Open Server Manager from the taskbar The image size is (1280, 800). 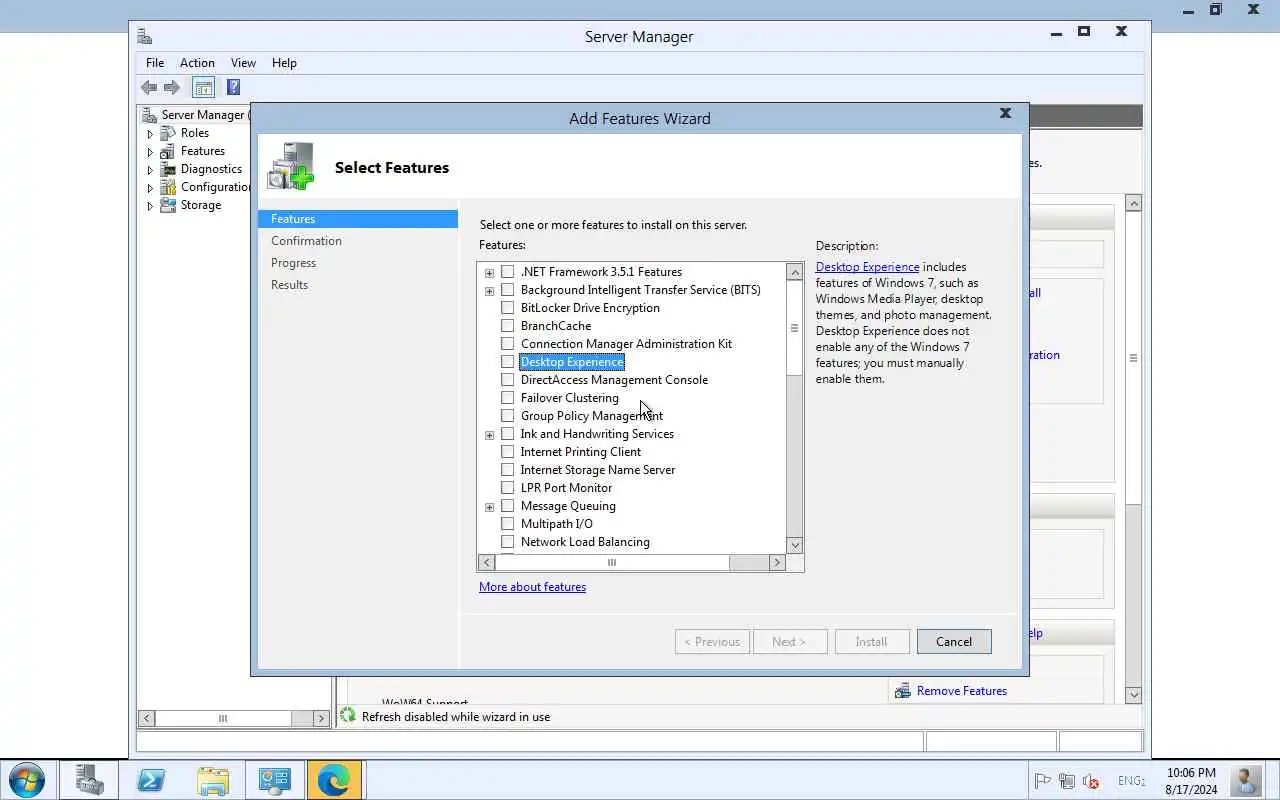[89, 780]
